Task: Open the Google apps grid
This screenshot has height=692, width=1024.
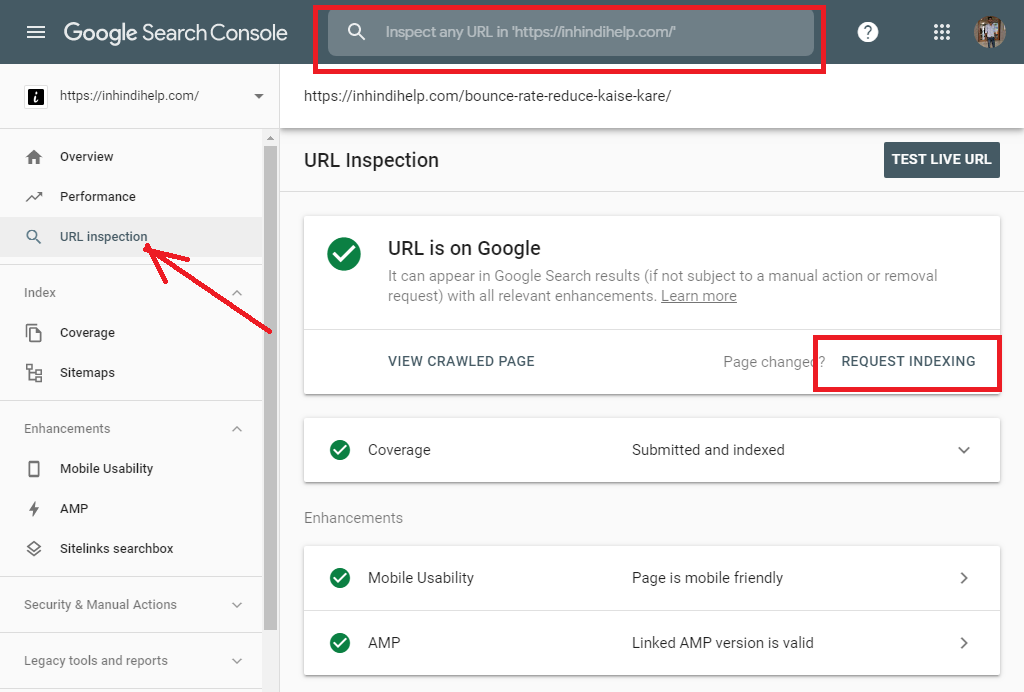Action: (942, 32)
